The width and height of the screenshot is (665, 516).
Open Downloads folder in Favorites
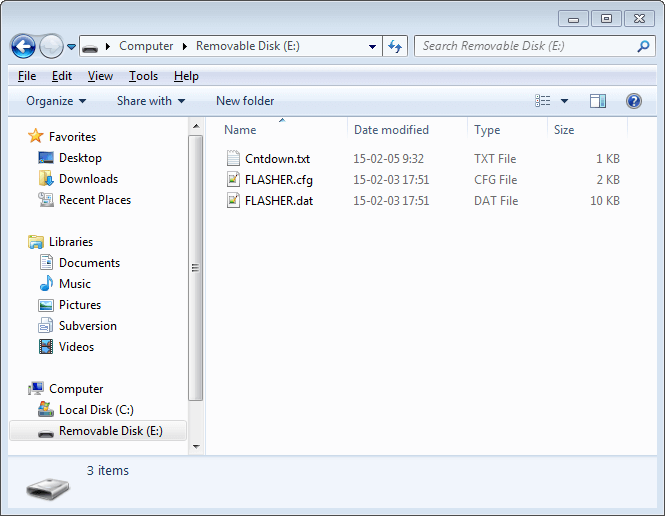point(88,179)
